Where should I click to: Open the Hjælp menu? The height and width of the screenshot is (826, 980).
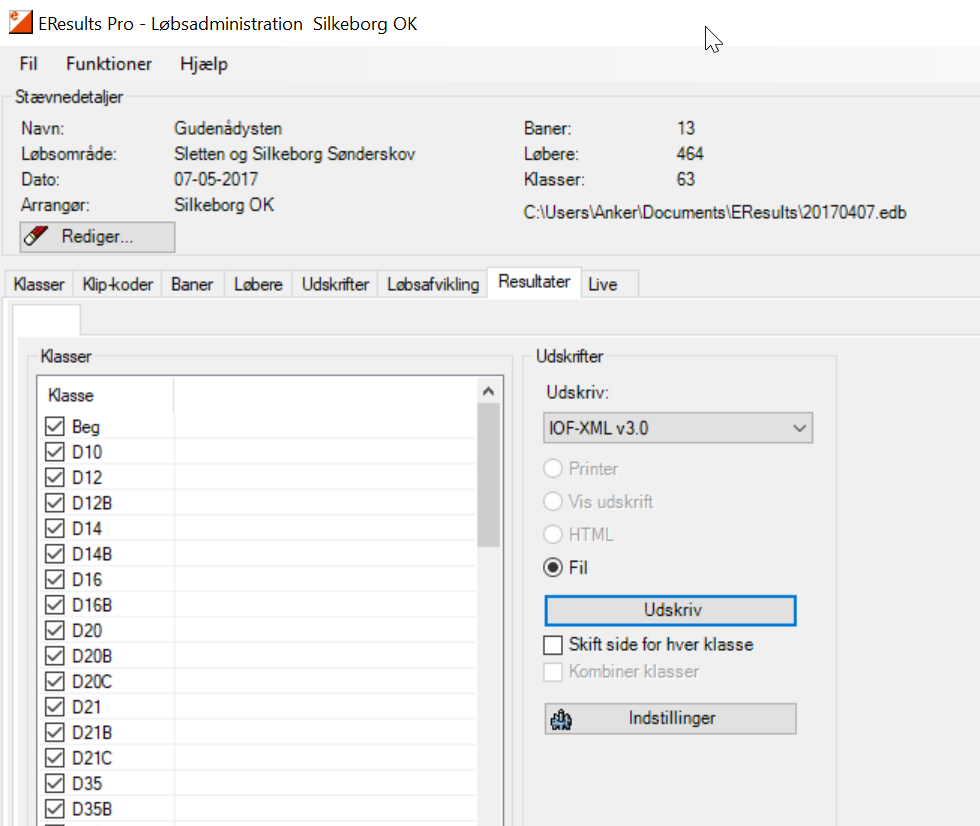click(x=204, y=64)
